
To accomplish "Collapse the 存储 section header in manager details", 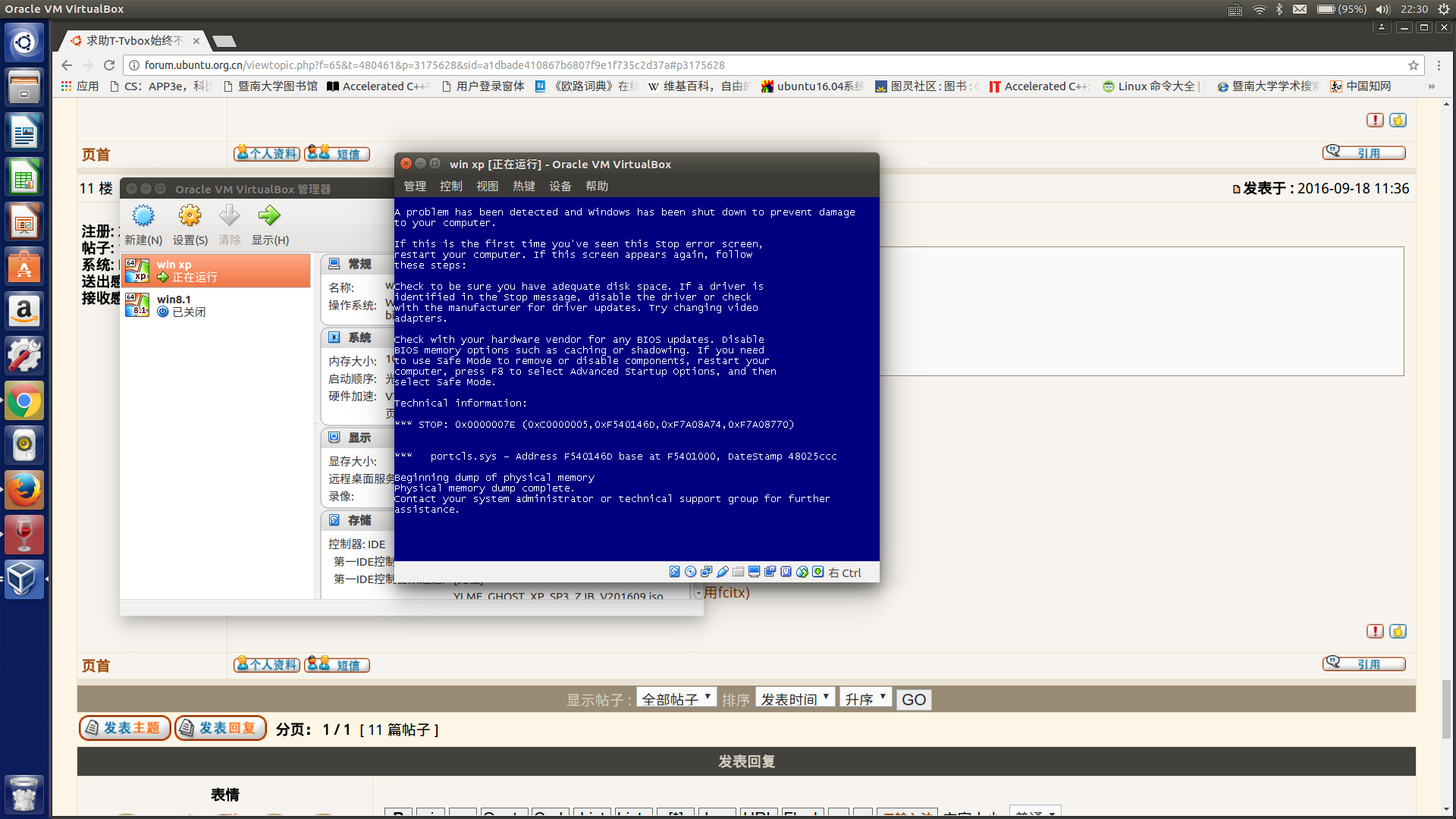I will (359, 520).
